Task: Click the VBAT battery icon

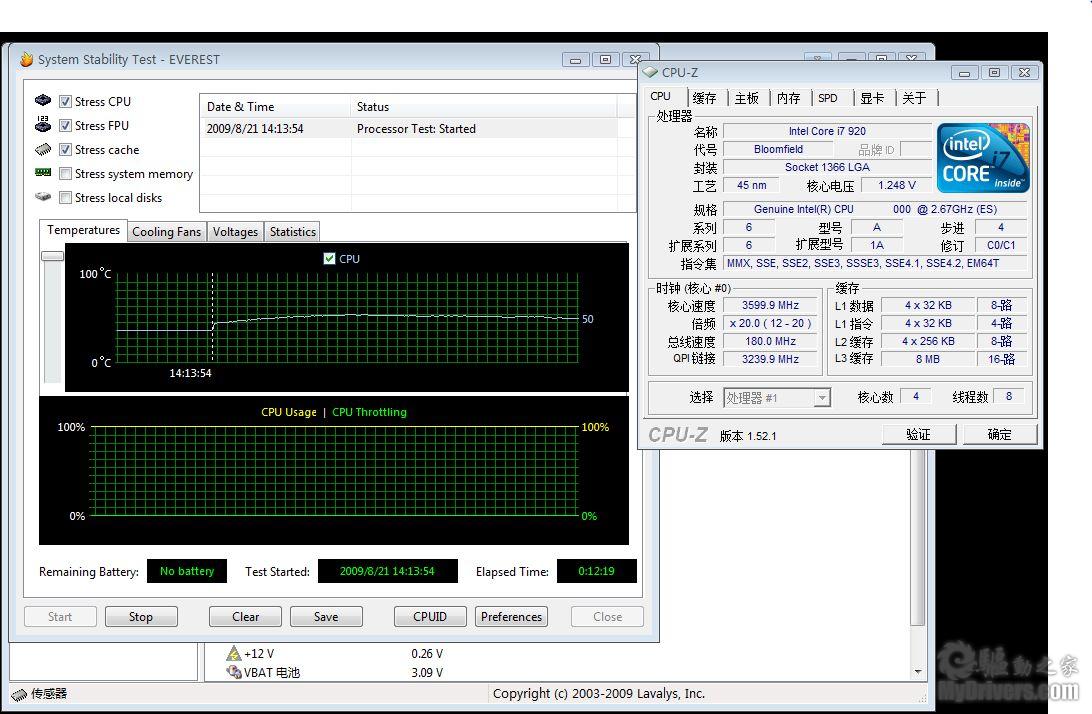Action: (233, 672)
